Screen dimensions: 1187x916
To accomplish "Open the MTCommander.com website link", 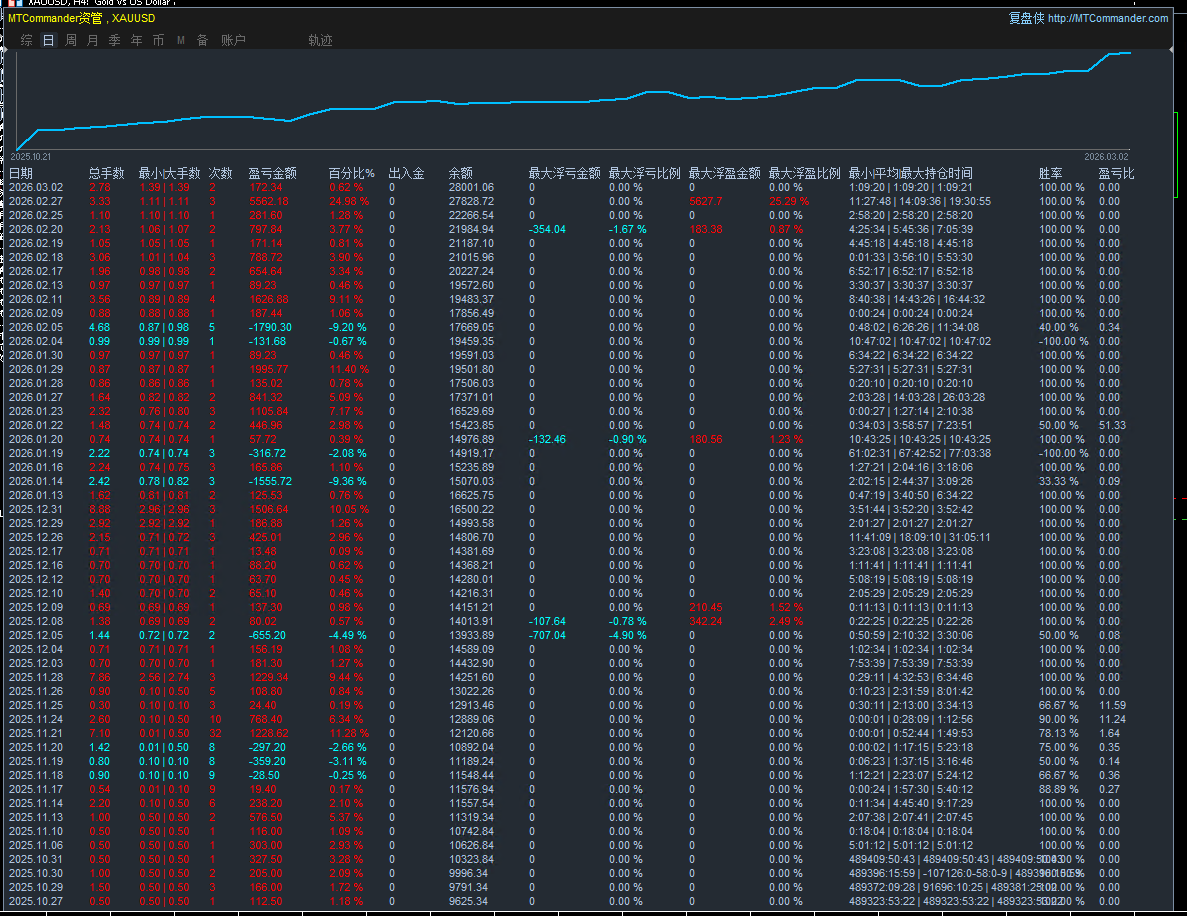I will [x=1108, y=18].
